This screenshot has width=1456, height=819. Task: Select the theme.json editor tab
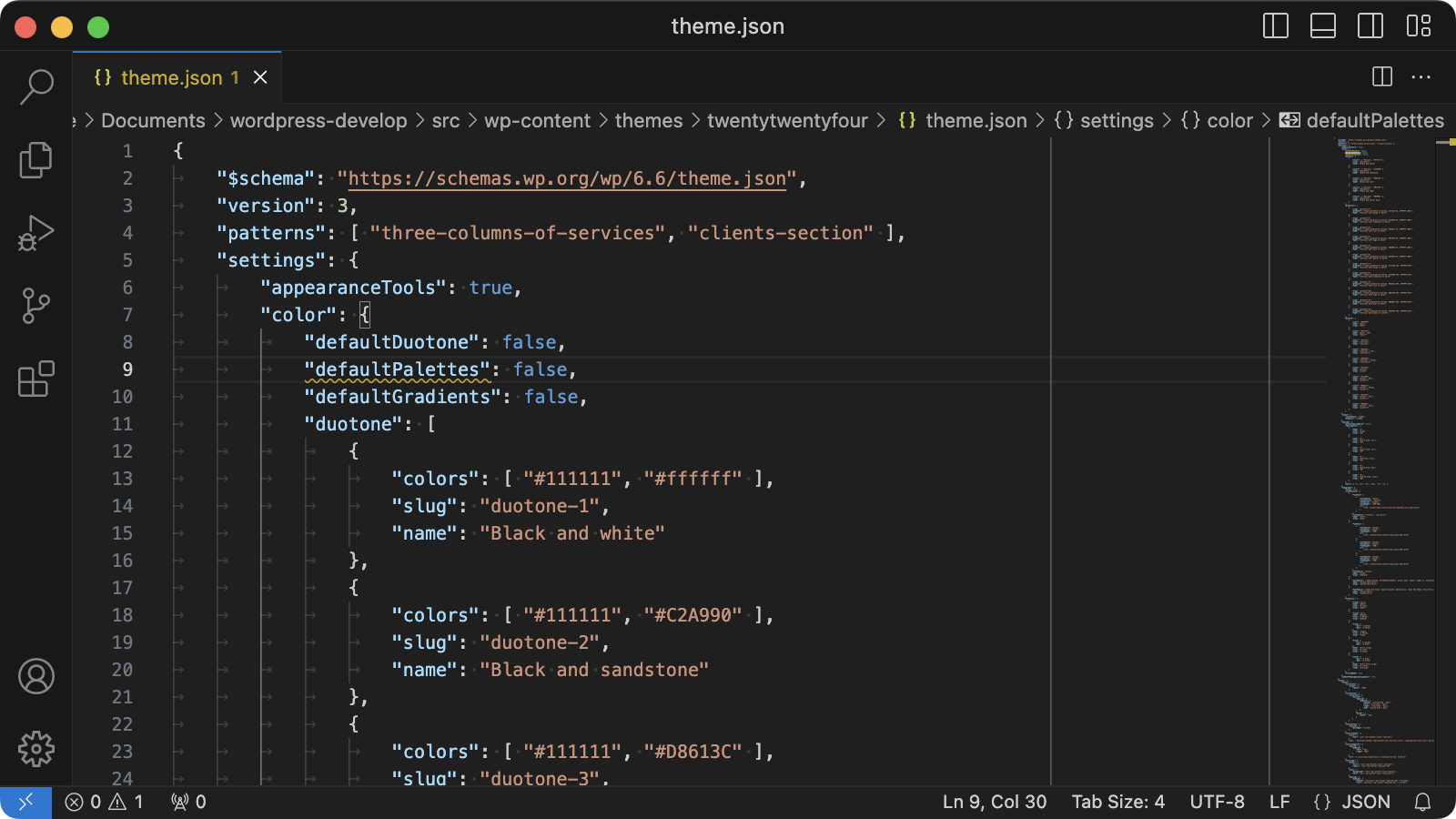tap(170, 77)
